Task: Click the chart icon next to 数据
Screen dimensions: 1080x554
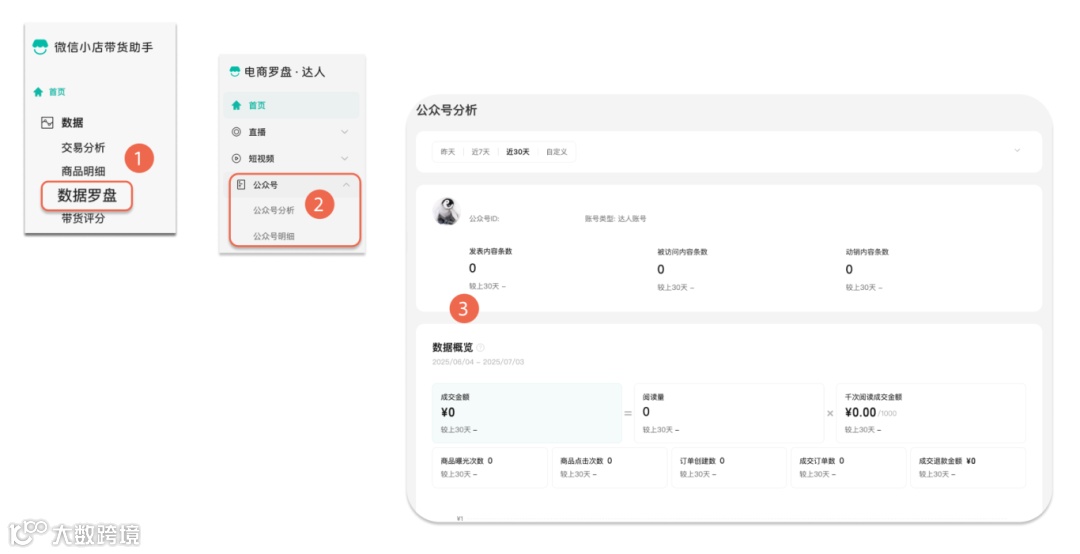Action: tap(47, 123)
